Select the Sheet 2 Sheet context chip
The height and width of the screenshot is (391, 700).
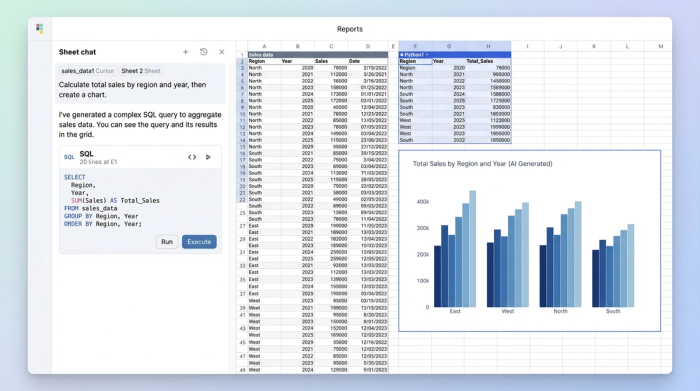(x=141, y=71)
